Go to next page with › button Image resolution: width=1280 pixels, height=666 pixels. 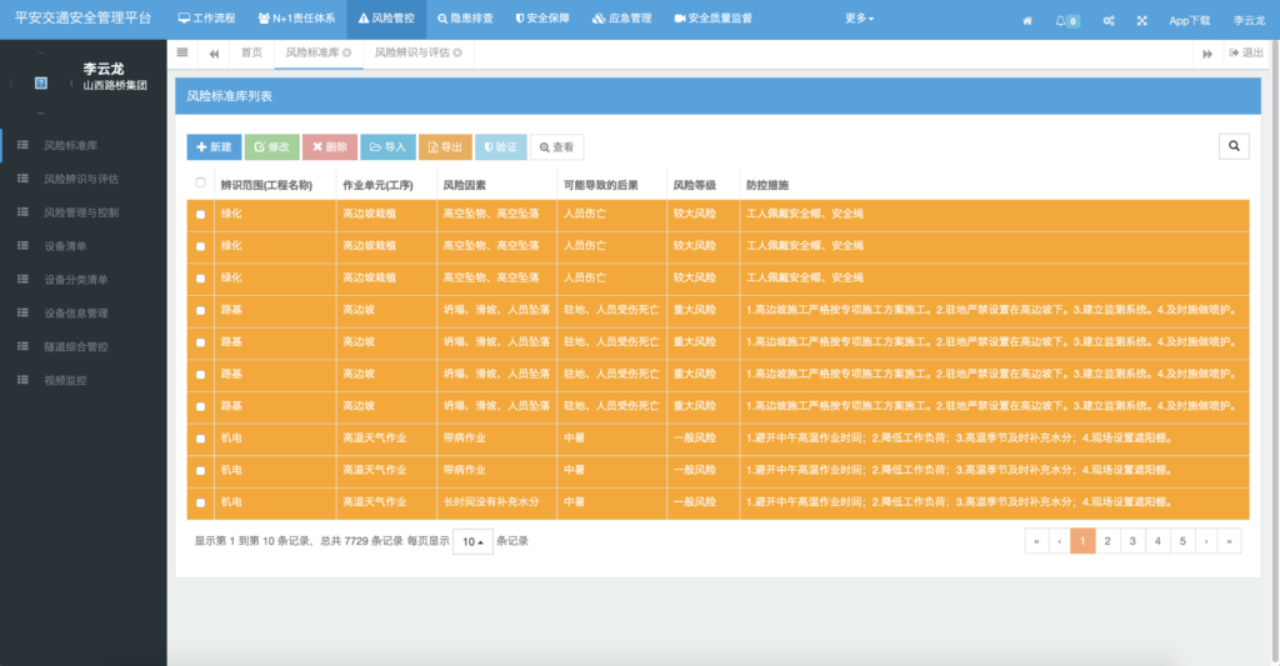[1207, 541]
